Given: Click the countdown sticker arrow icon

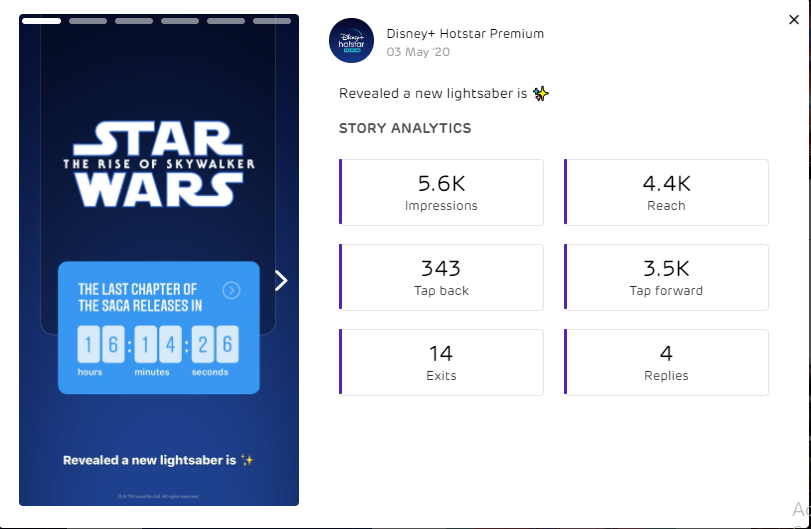Looking at the screenshot, I should coord(231,290).
